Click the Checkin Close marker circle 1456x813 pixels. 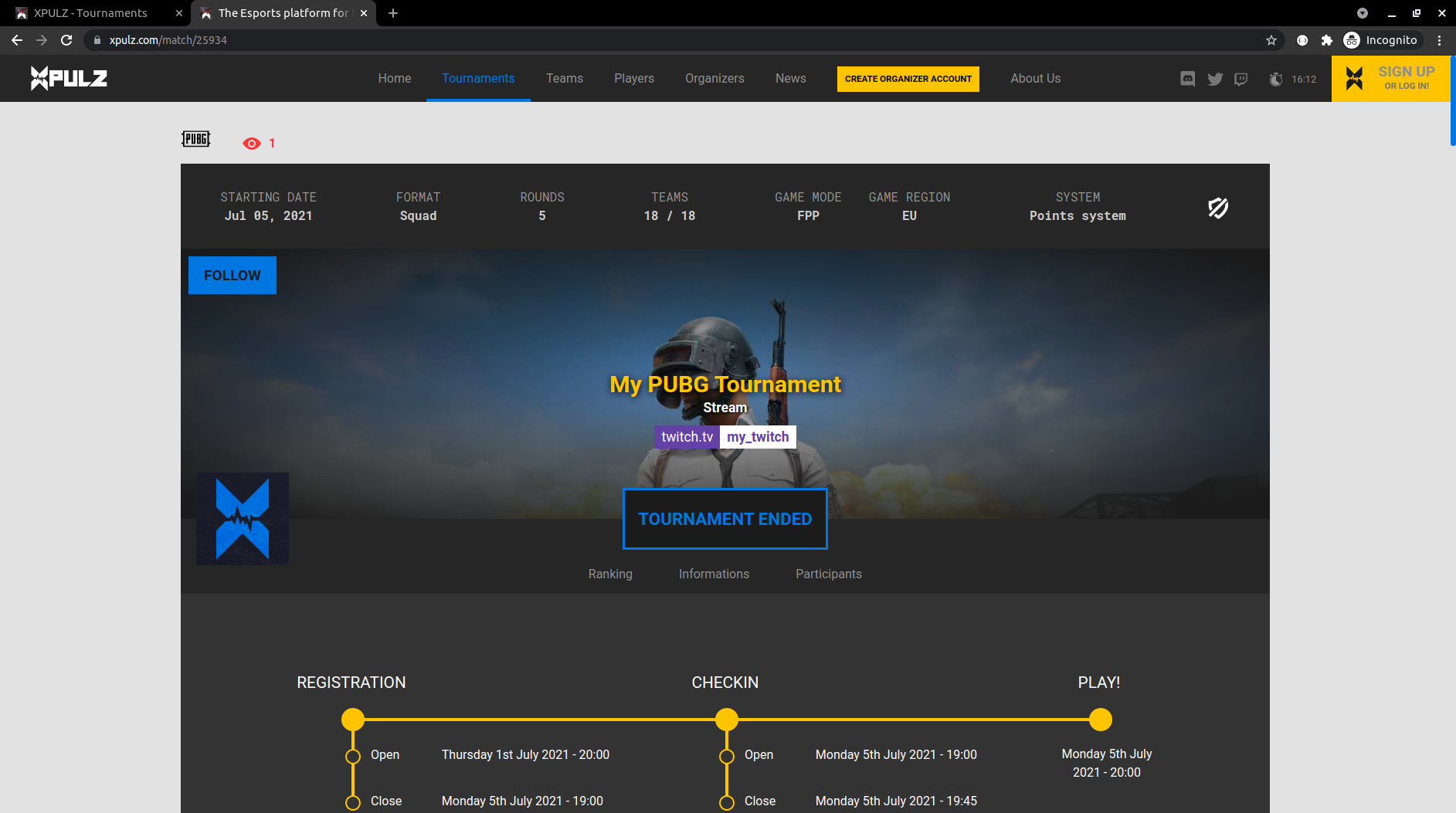727,803
